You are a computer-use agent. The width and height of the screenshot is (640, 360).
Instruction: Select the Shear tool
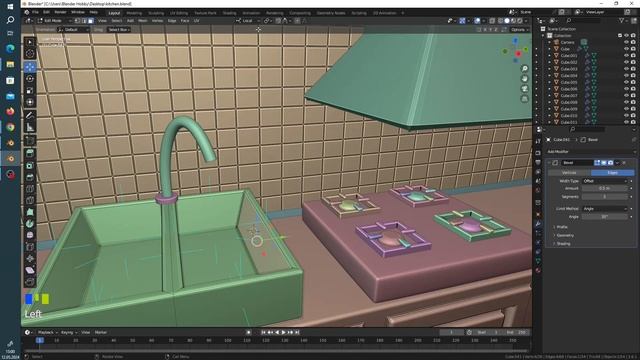(x=30, y=270)
